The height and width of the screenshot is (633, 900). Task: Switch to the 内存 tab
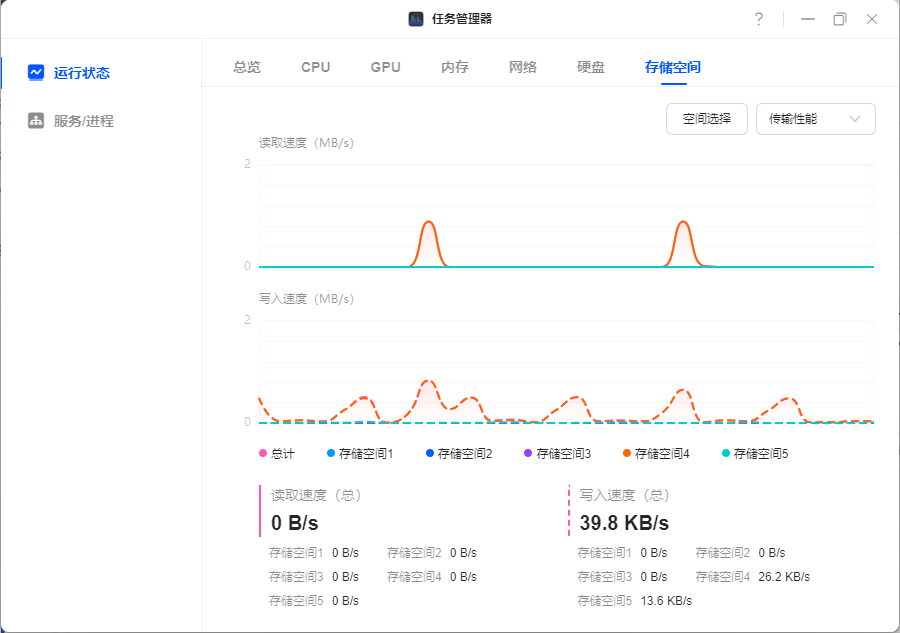[455, 67]
